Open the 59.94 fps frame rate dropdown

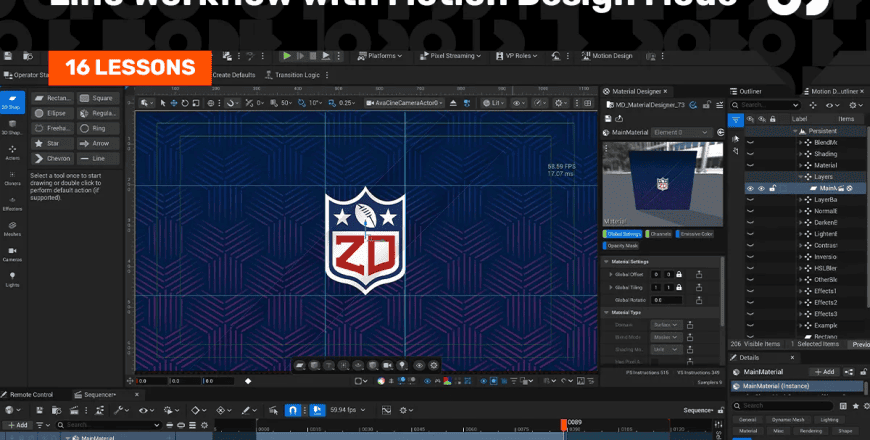(x=347, y=410)
